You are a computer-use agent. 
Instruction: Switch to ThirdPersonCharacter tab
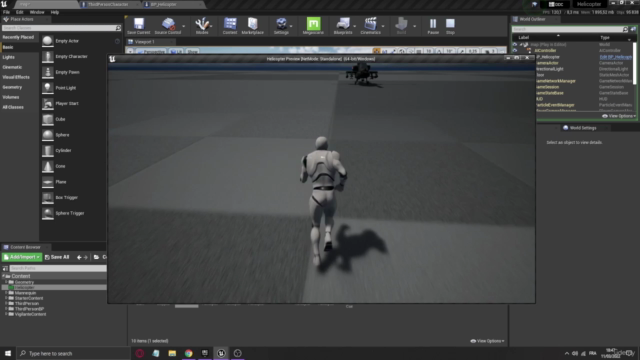[x=108, y=4]
